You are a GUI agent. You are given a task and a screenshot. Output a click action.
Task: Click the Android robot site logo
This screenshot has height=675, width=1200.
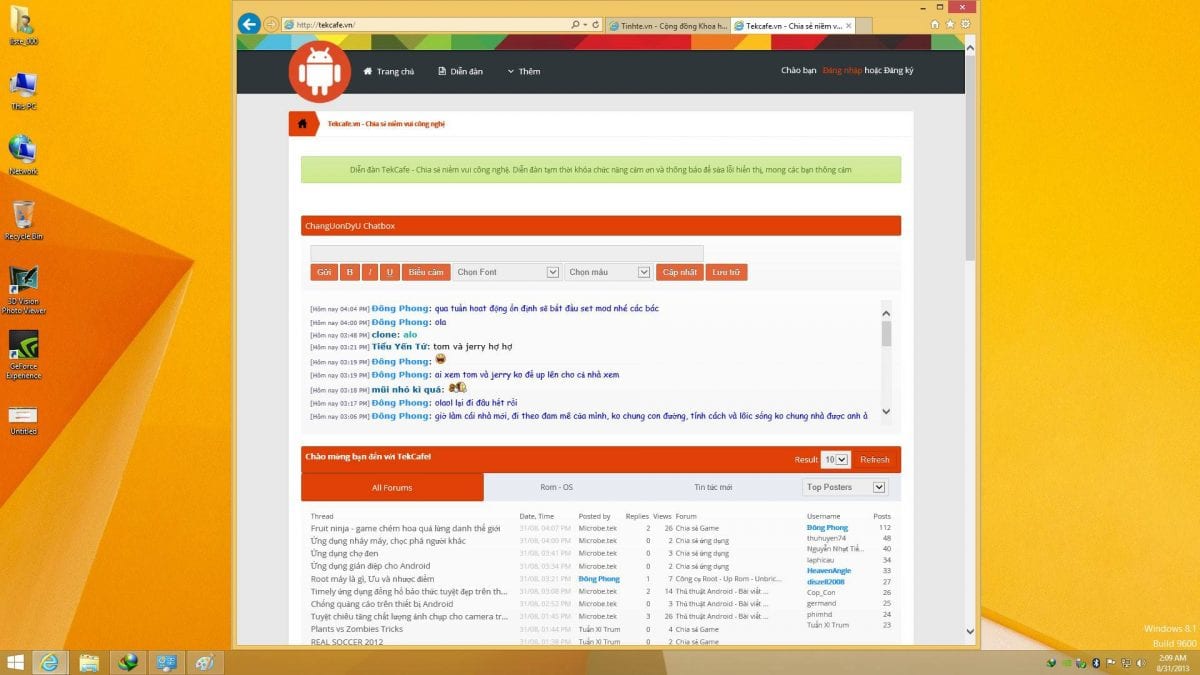pyautogui.click(x=320, y=72)
